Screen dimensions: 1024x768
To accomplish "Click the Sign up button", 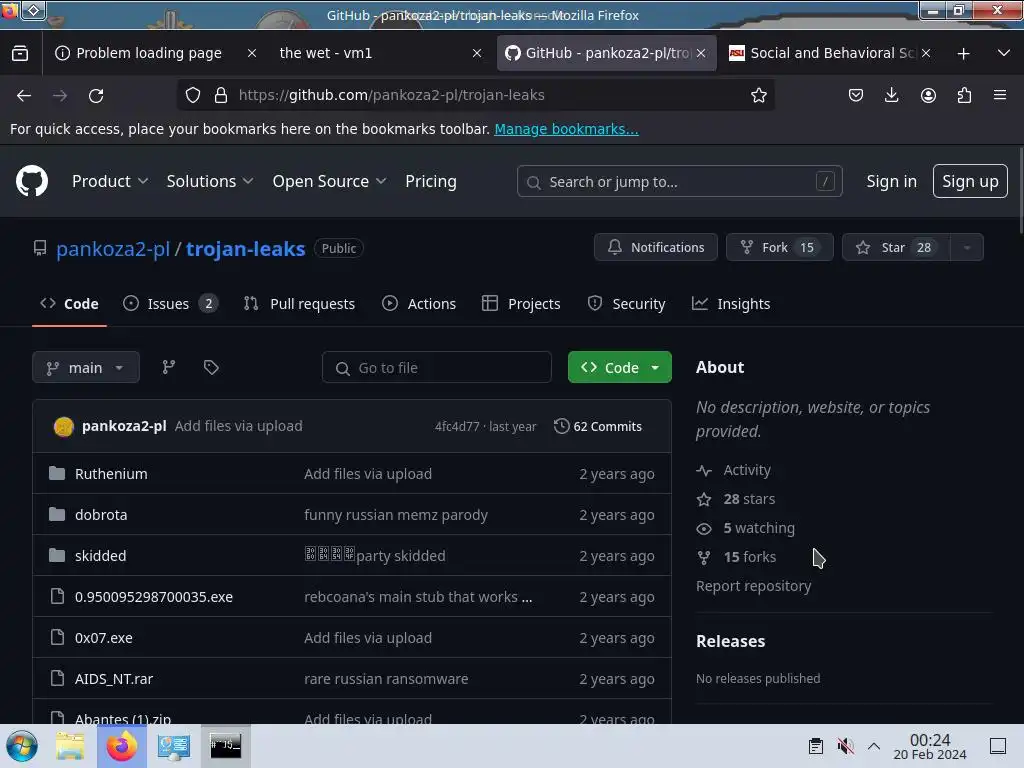I will pos(970,181).
